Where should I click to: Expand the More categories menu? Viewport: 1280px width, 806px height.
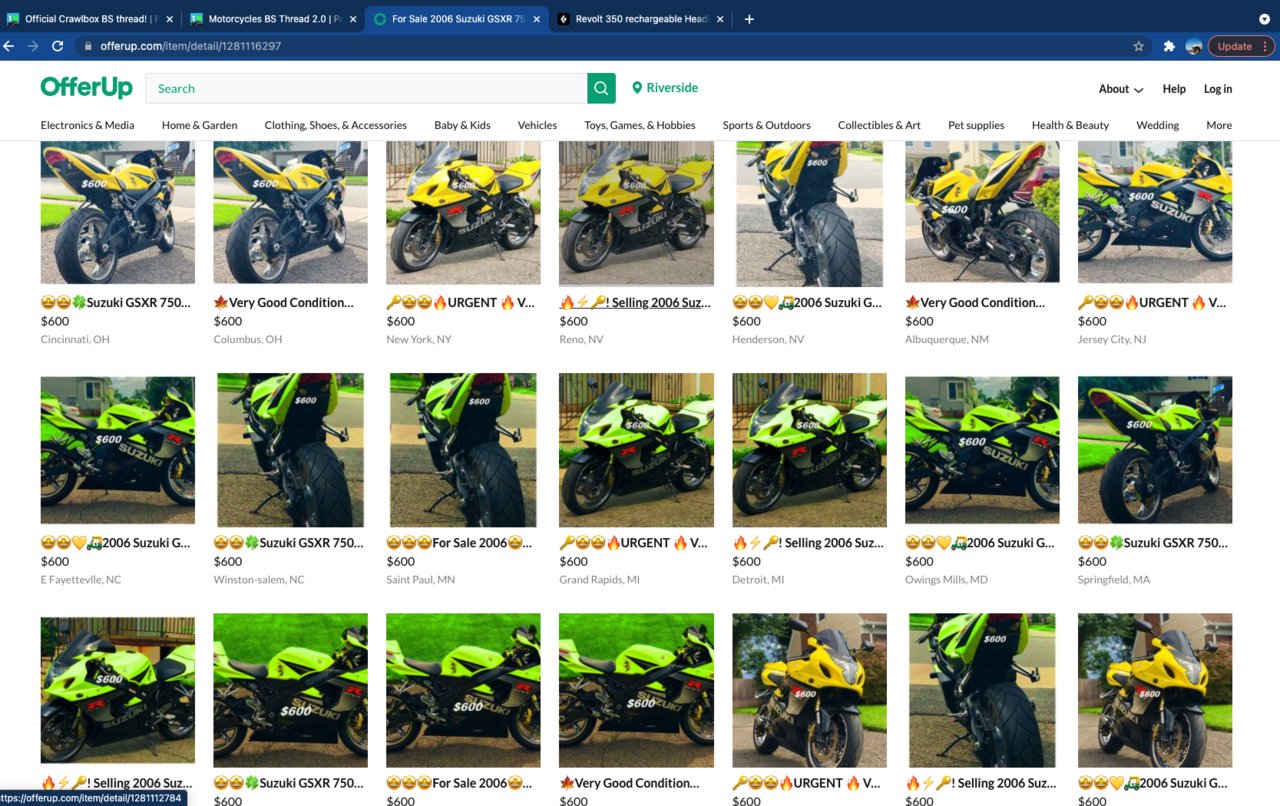point(1219,125)
